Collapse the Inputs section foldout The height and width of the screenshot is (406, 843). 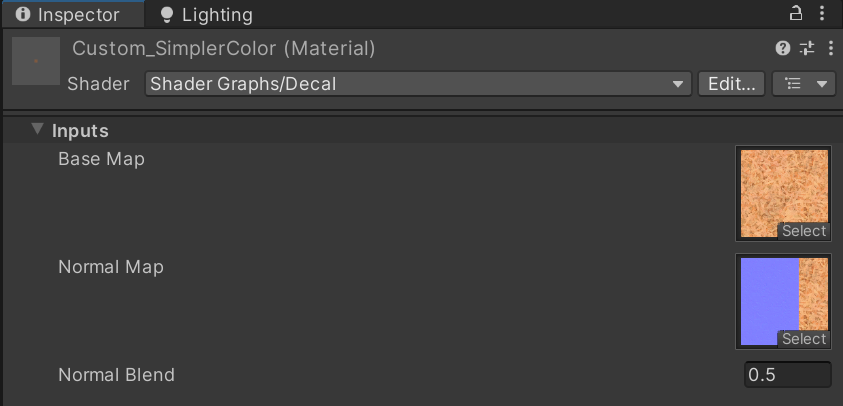coord(37,130)
